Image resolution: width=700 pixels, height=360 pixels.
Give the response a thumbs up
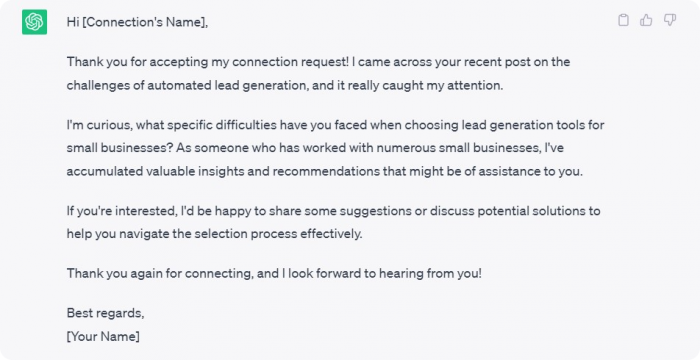[646, 20]
